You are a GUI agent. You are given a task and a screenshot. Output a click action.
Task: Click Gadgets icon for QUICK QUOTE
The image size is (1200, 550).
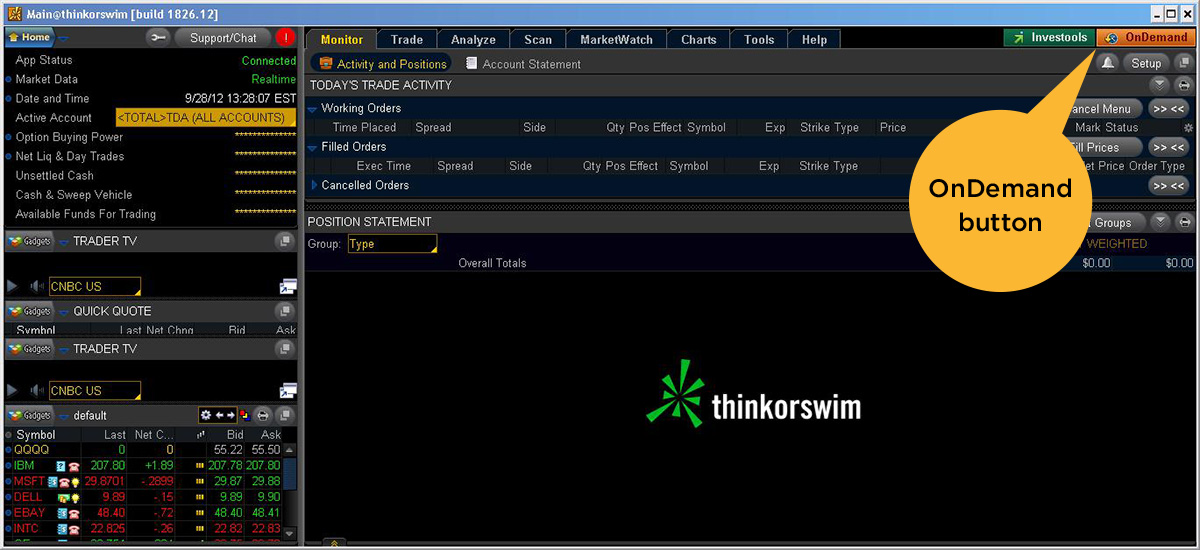click(29, 311)
